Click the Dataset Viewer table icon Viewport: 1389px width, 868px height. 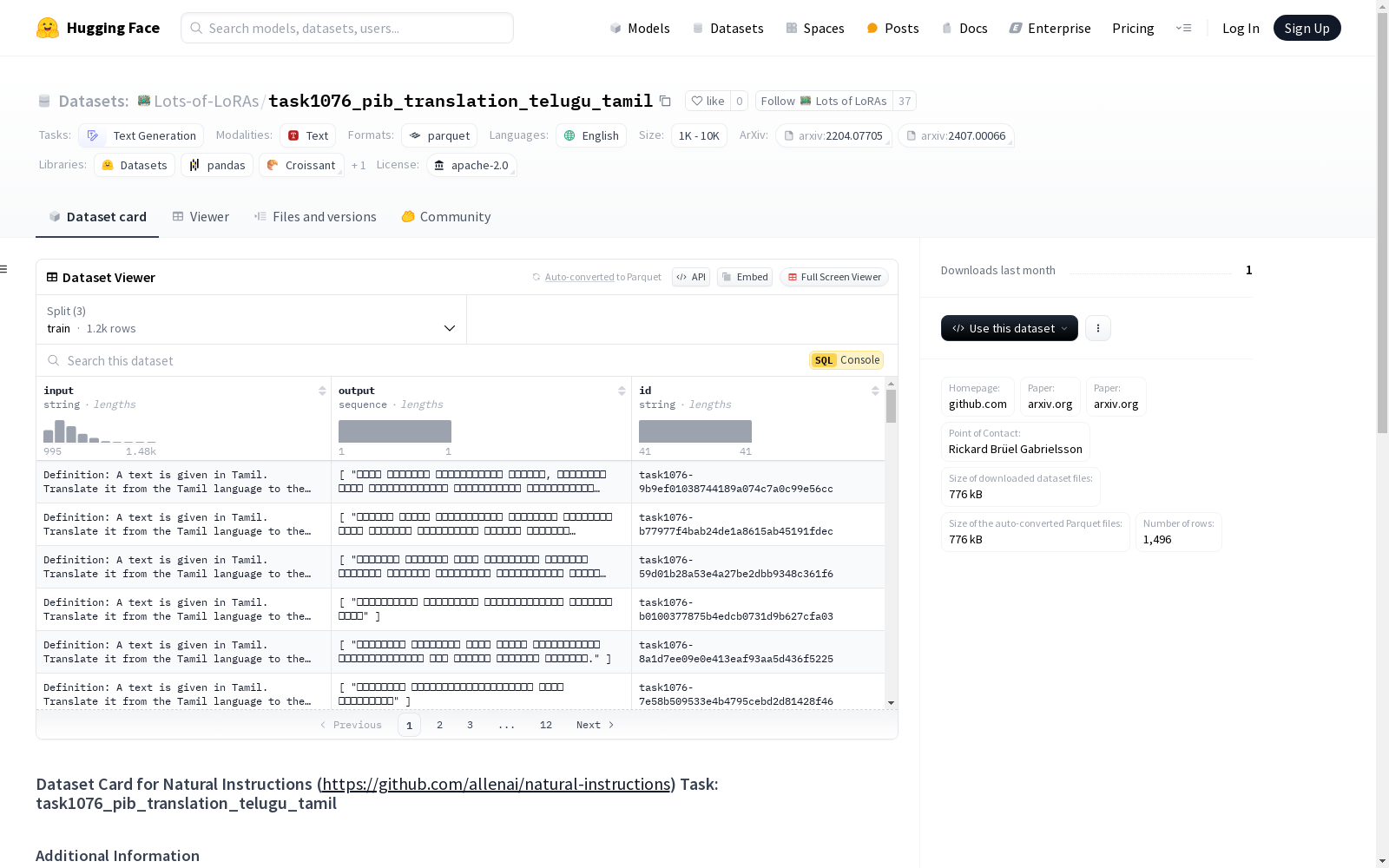52,277
